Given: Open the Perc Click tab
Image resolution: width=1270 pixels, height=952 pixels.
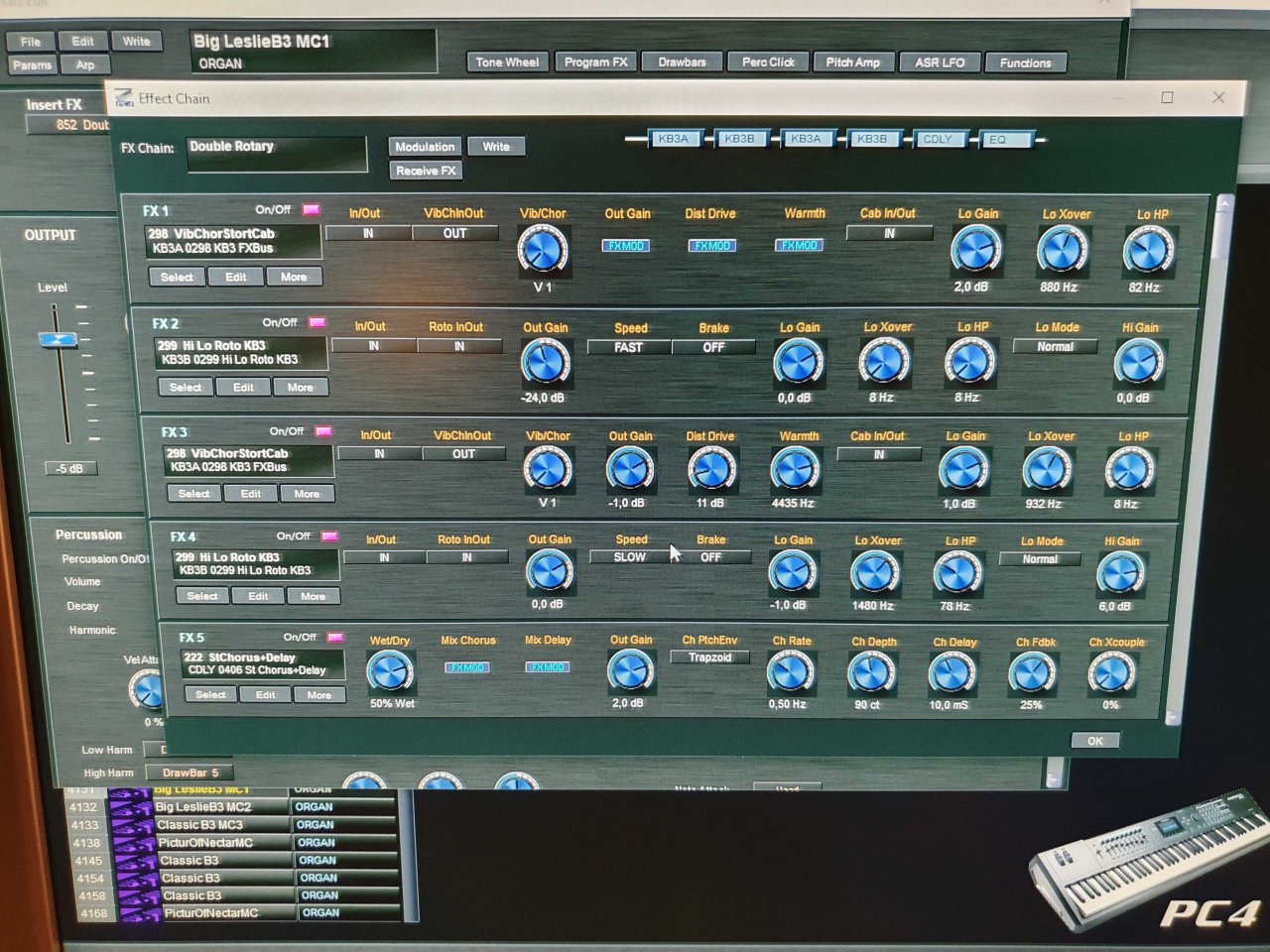Looking at the screenshot, I should click(768, 62).
